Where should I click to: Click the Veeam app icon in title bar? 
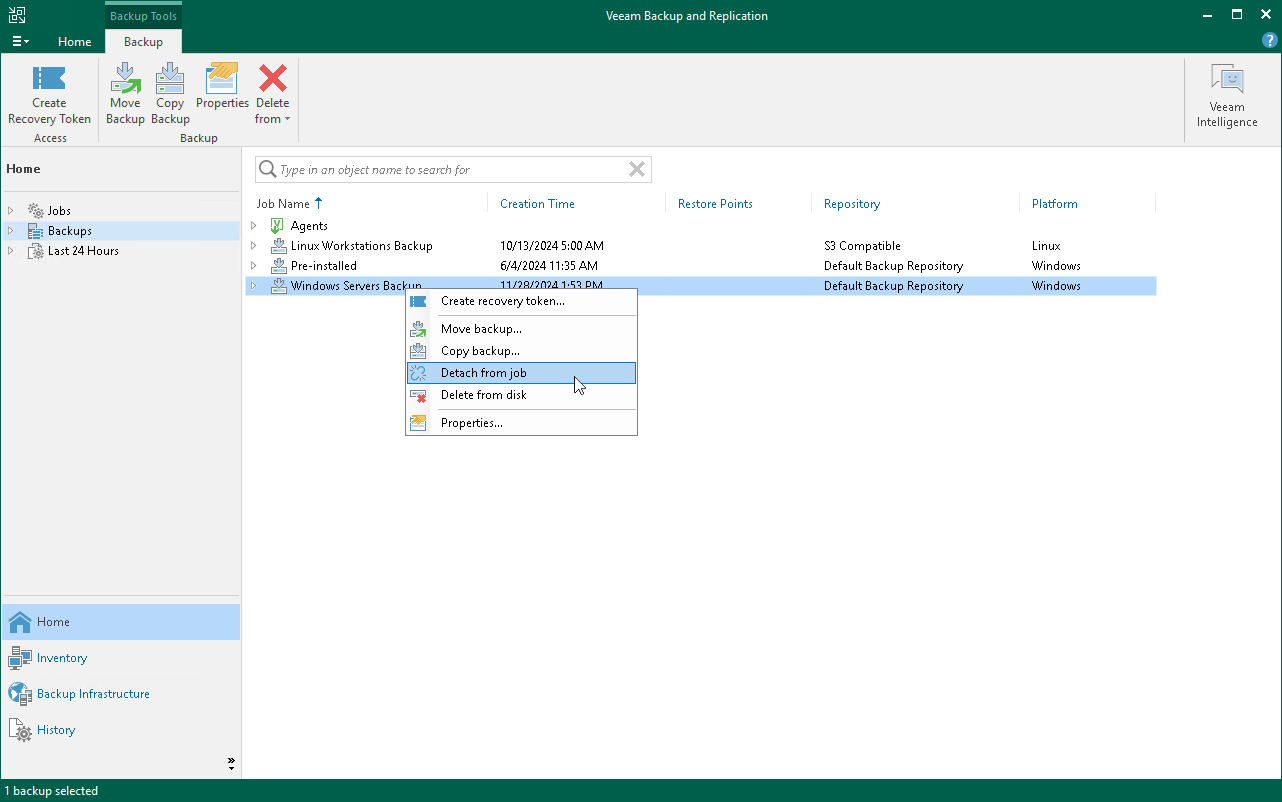pos(17,15)
